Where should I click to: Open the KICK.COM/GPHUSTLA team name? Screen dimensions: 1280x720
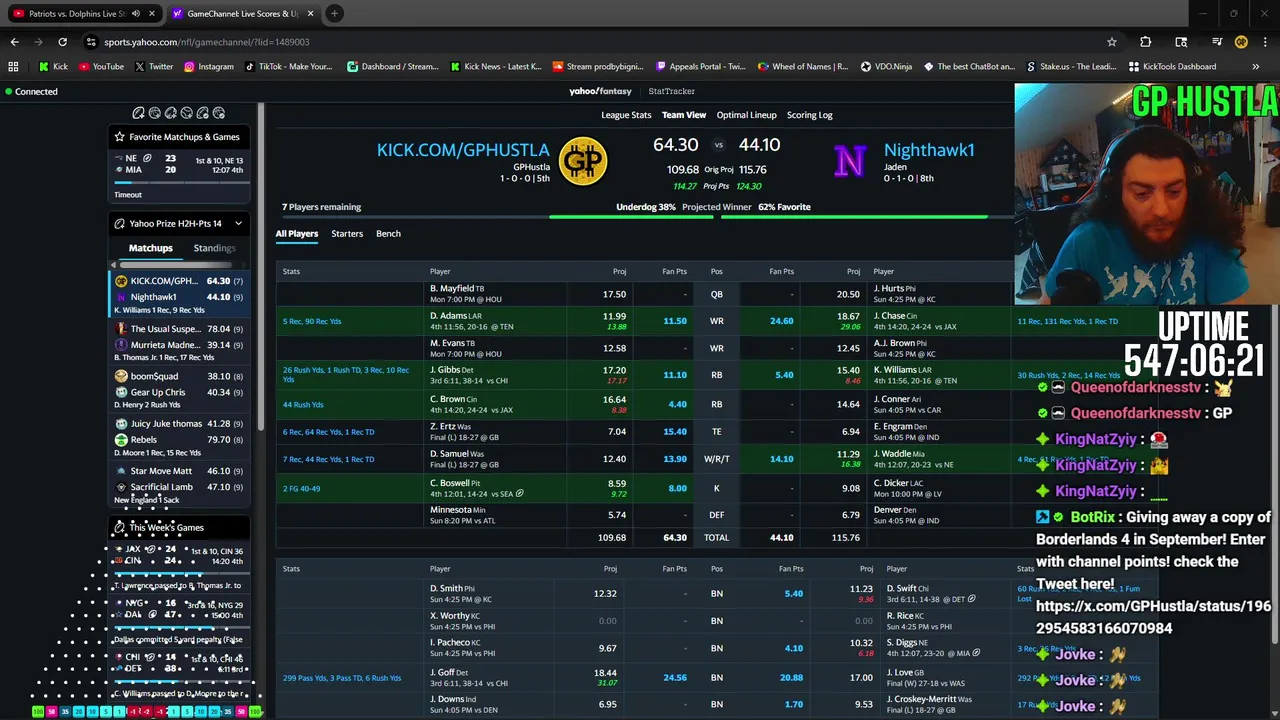[x=463, y=150]
